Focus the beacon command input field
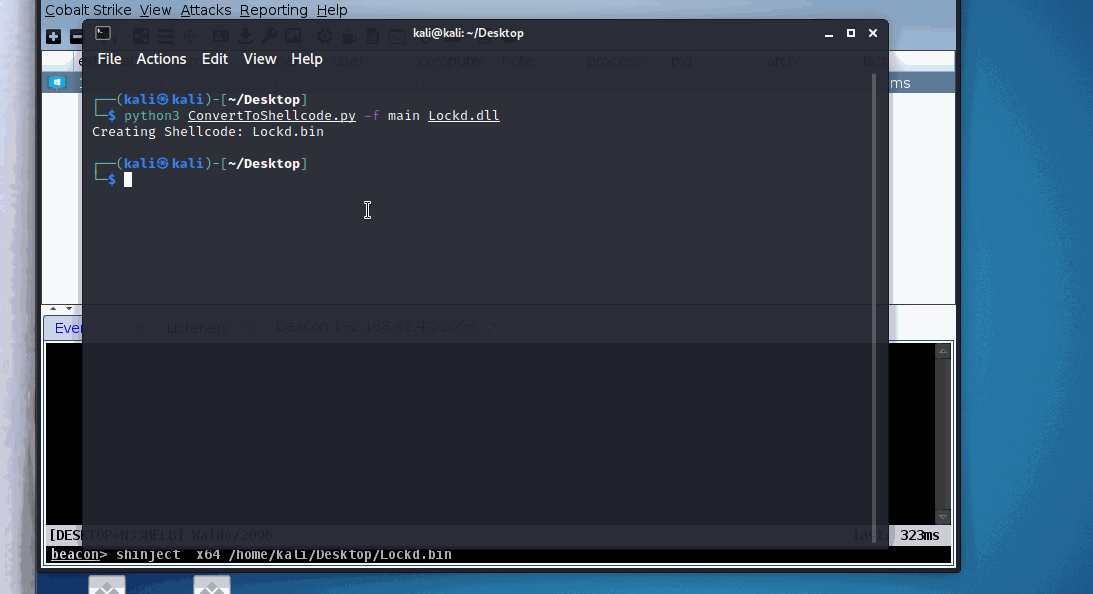 pyautogui.click(x=500, y=555)
